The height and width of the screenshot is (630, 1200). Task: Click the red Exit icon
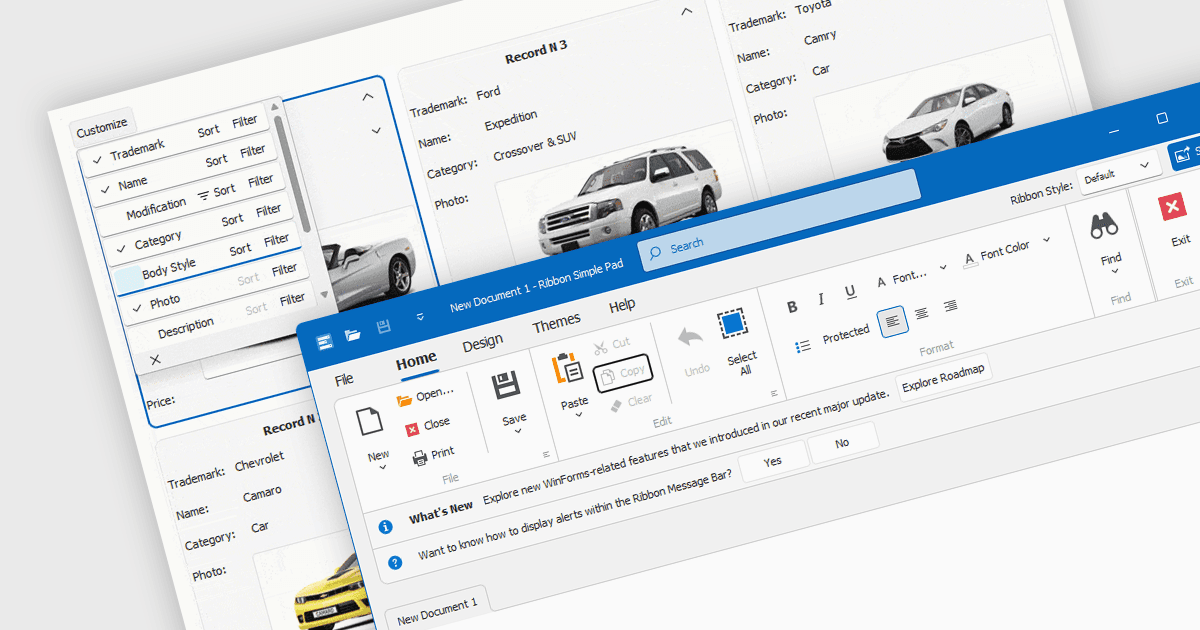(1172, 208)
